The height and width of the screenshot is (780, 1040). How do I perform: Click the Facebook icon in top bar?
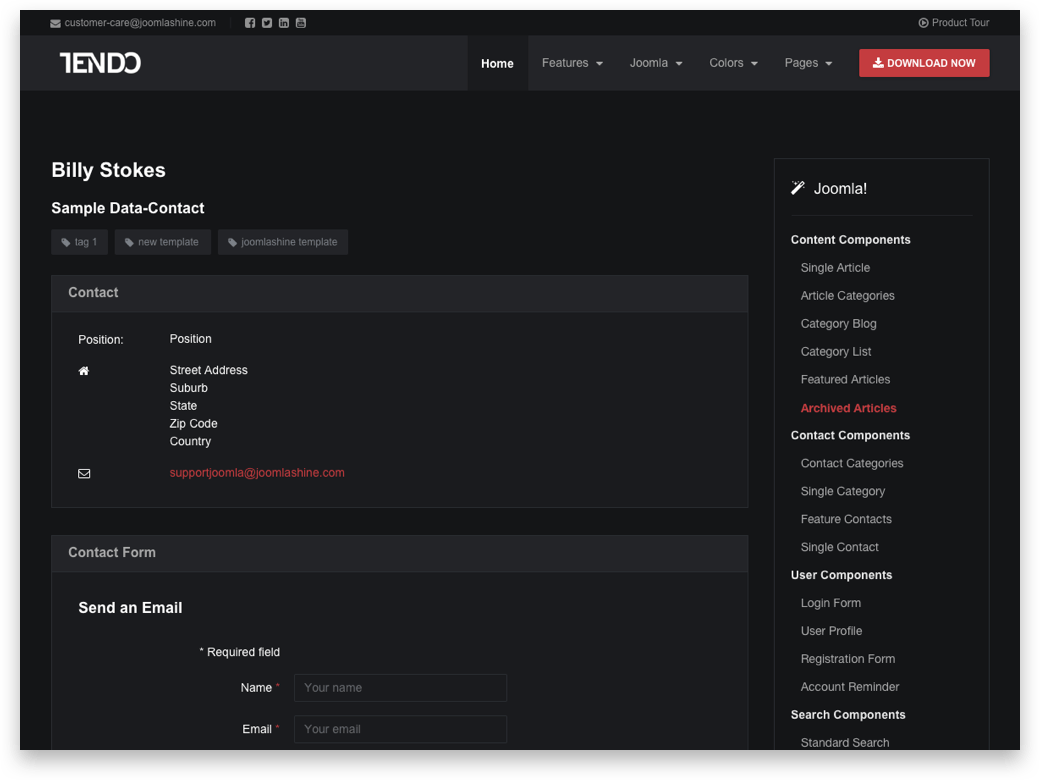pyautogui.click(x=249, y=23)
